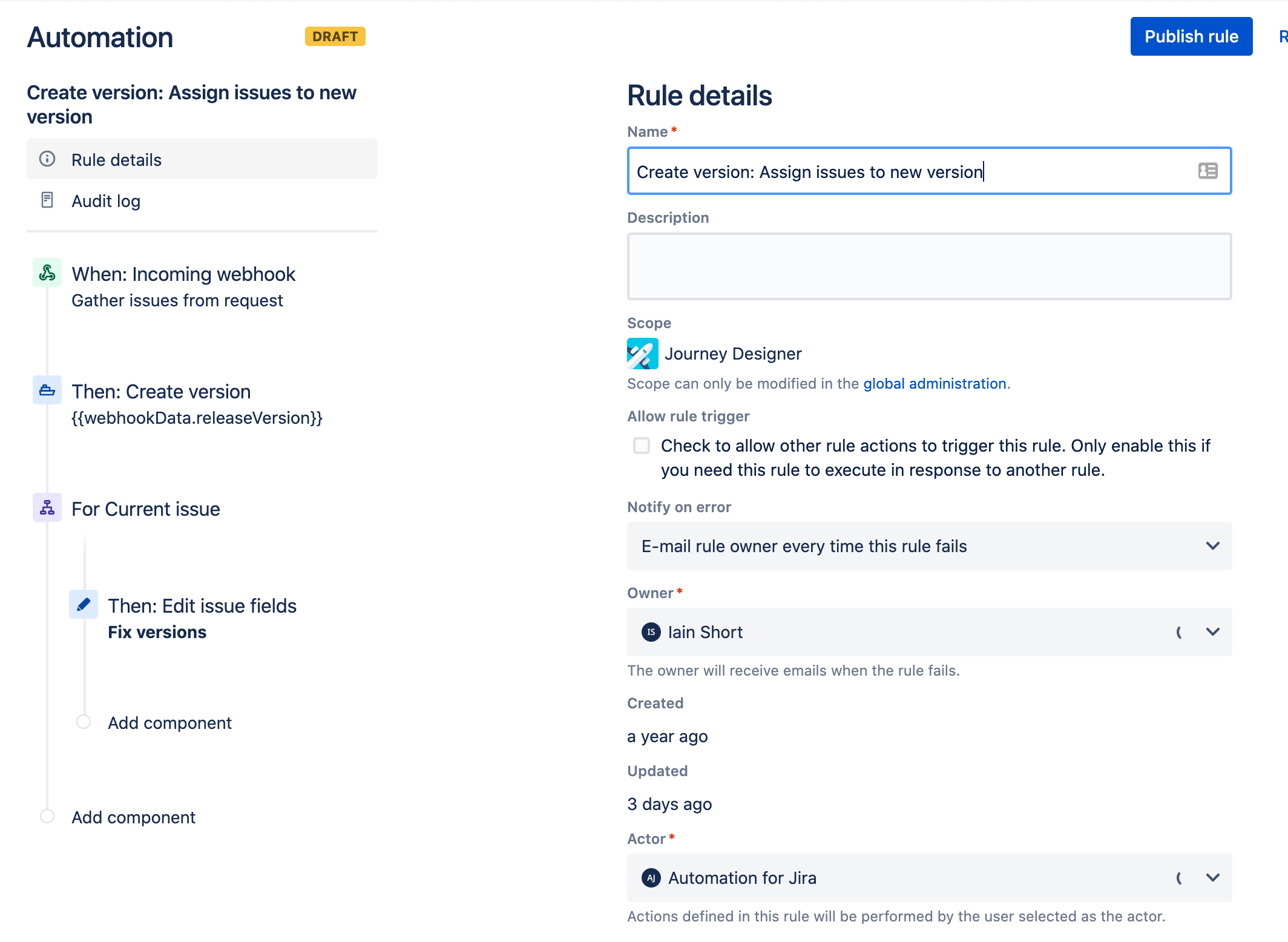Click the bottom Add component circle
1288x942 pixels.
pyautogui.click(x=47, y=816)
